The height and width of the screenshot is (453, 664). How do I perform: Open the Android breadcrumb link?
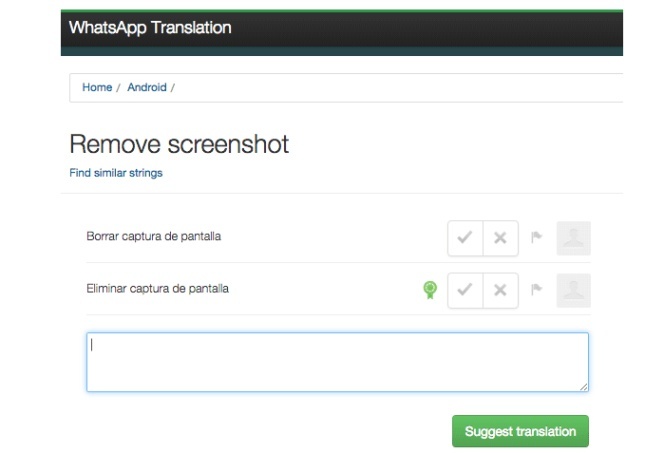click(x=147, y=88)
